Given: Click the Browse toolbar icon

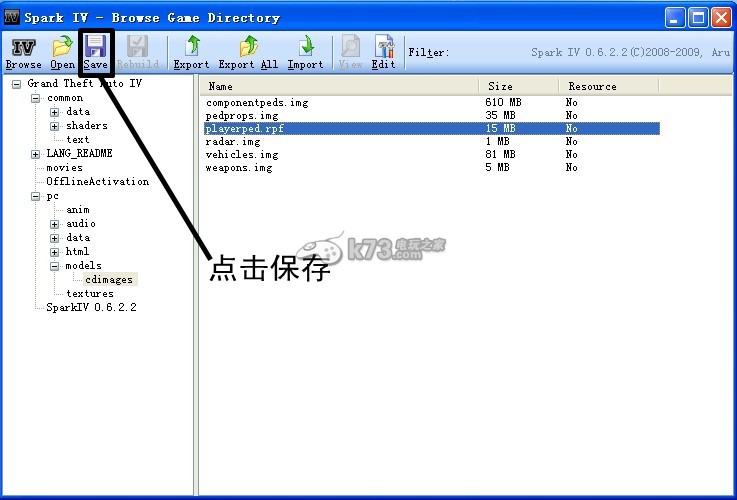Looking at the screenshot, I should tap(23, 52).
